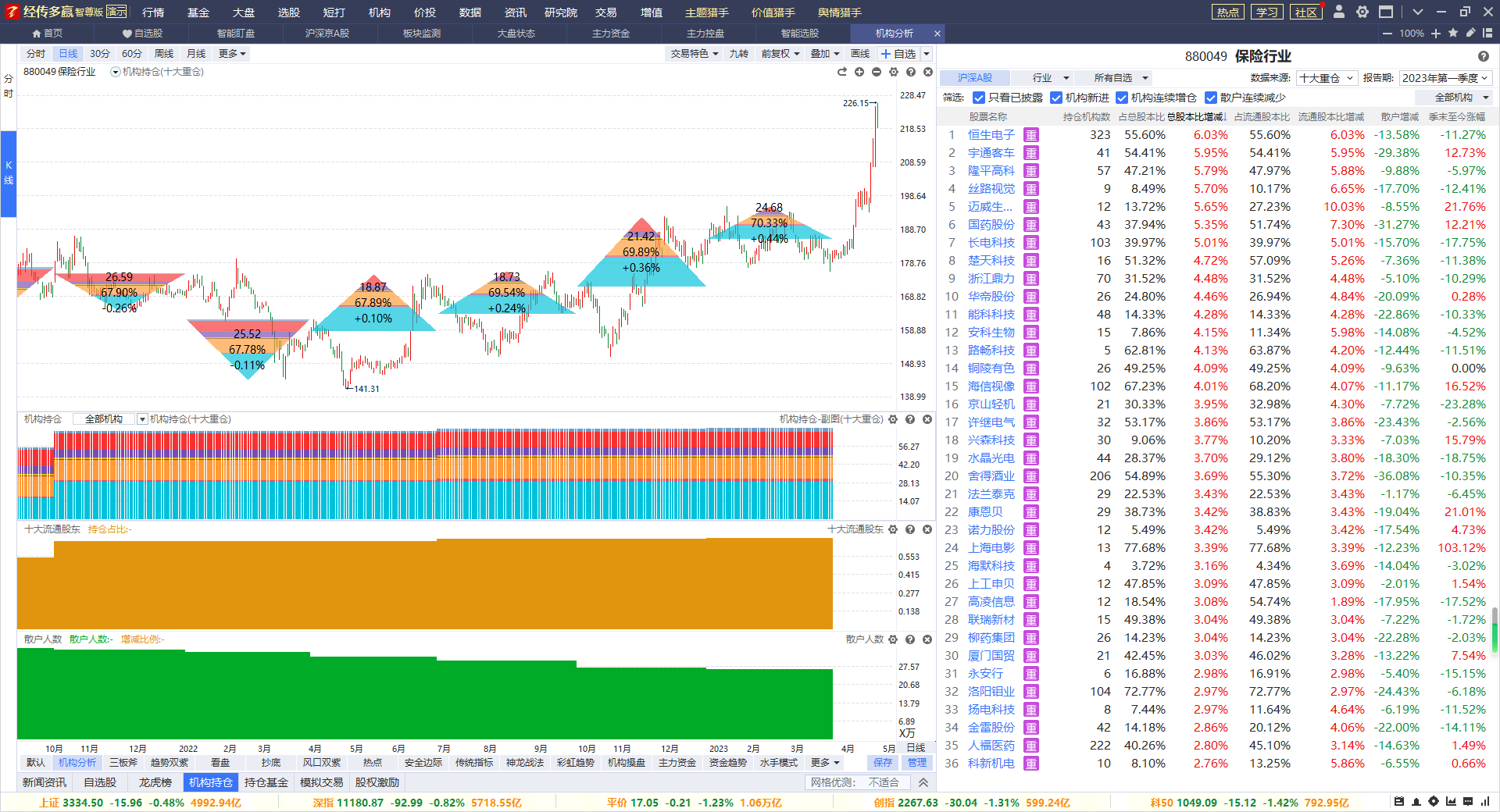Zoom out with the minus beside 100%

pyautogui.click(x=1387, y=33)
